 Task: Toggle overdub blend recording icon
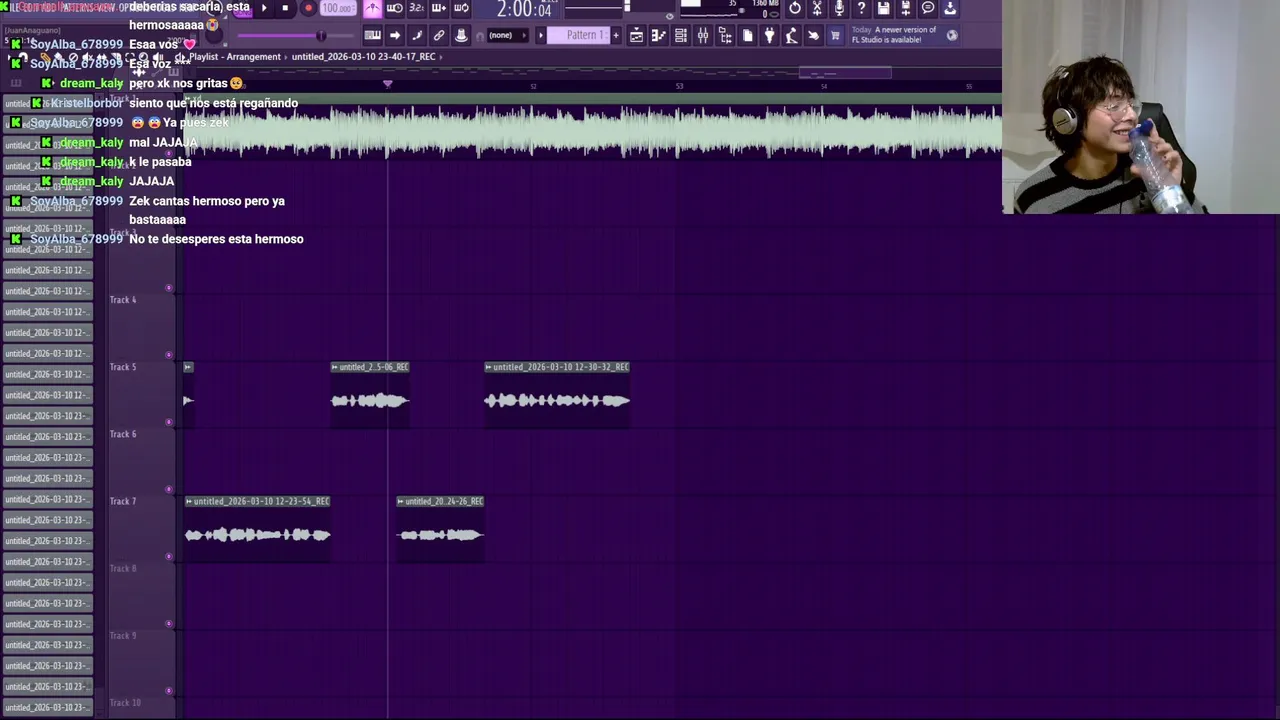[438, 8]
